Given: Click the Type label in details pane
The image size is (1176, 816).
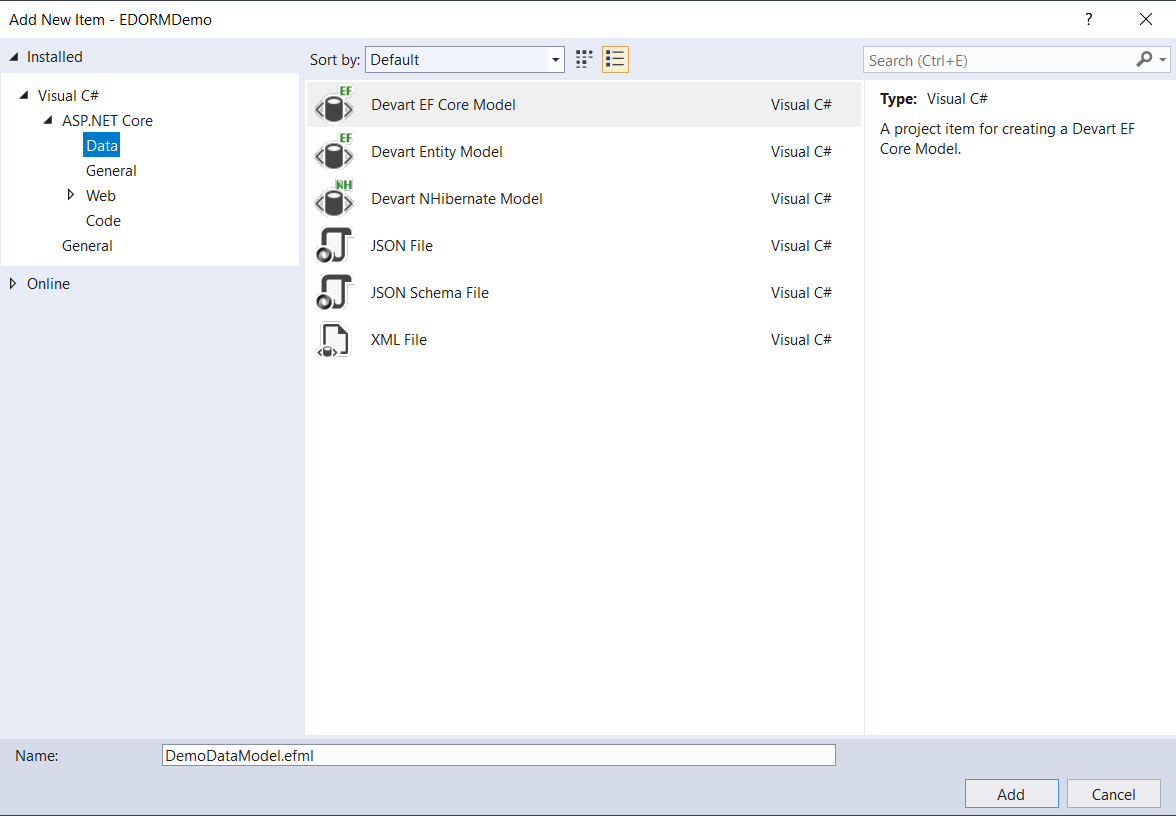Looking at the screenshot, I should 898,99.
